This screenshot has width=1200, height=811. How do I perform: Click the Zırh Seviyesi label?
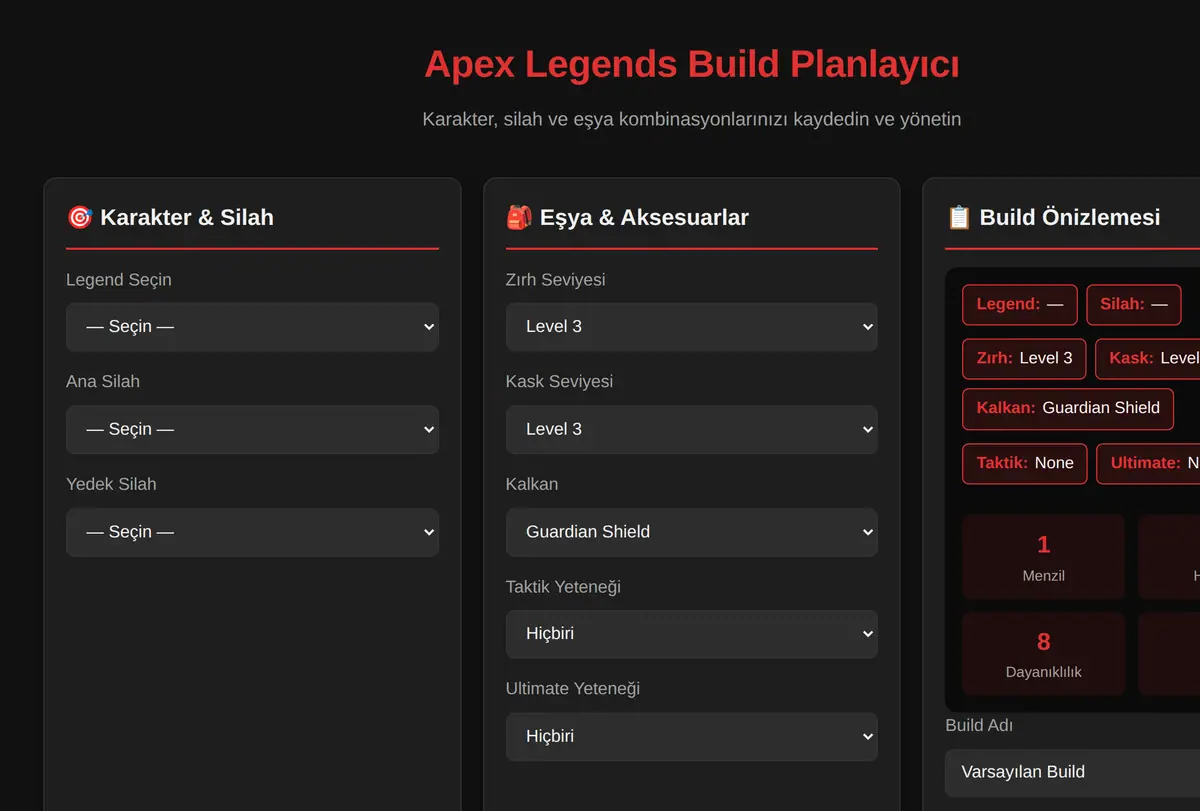[555, 280]
